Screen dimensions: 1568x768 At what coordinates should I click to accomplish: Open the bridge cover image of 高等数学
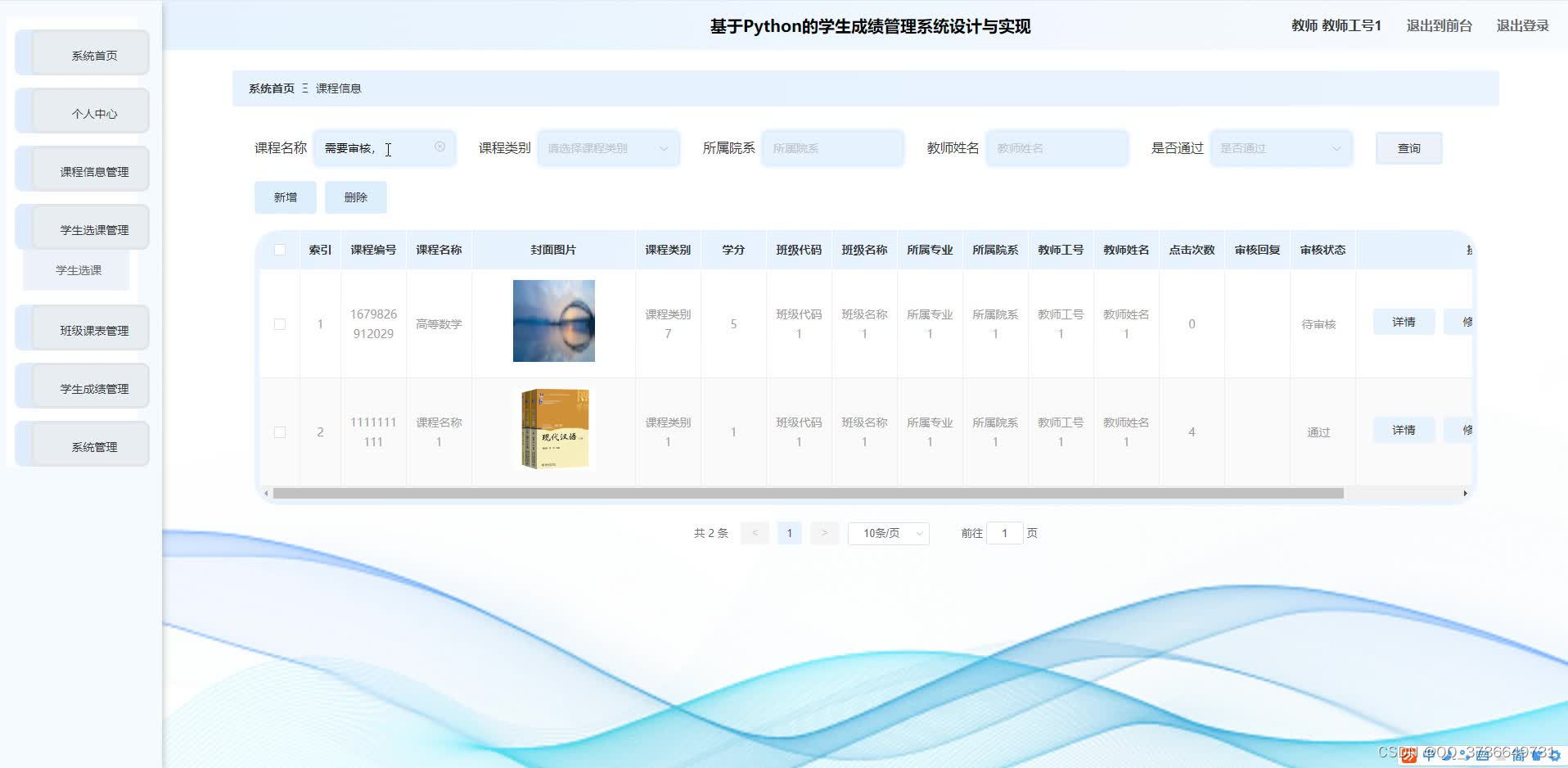pyautogui.click(x=553, y=321)
